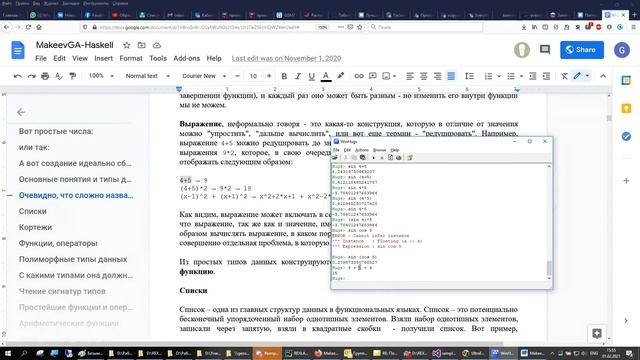Open the last edit history link
This screenshot has height=360, width=640.
coord(287,58)
